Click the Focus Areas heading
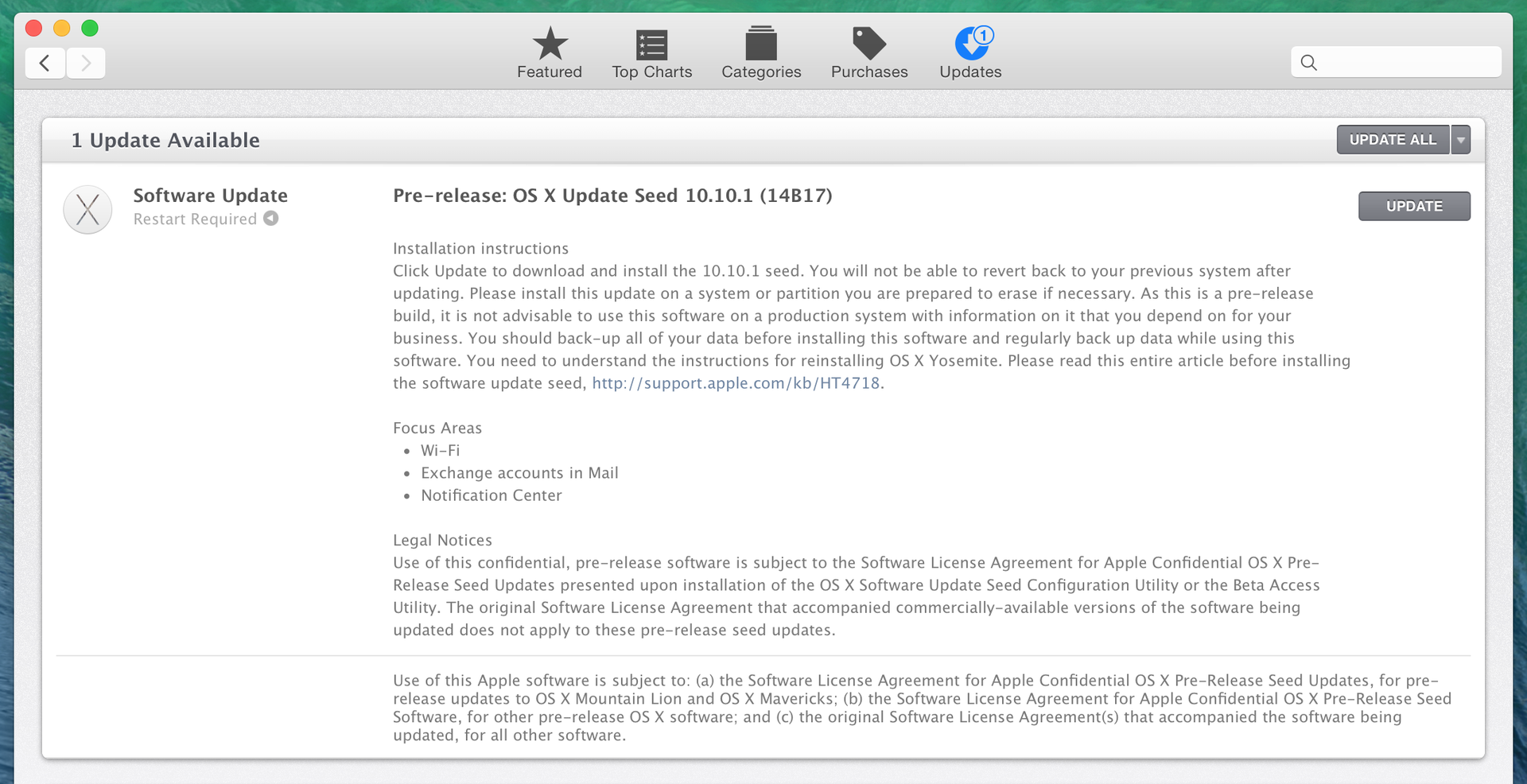 tap(437, 428)
